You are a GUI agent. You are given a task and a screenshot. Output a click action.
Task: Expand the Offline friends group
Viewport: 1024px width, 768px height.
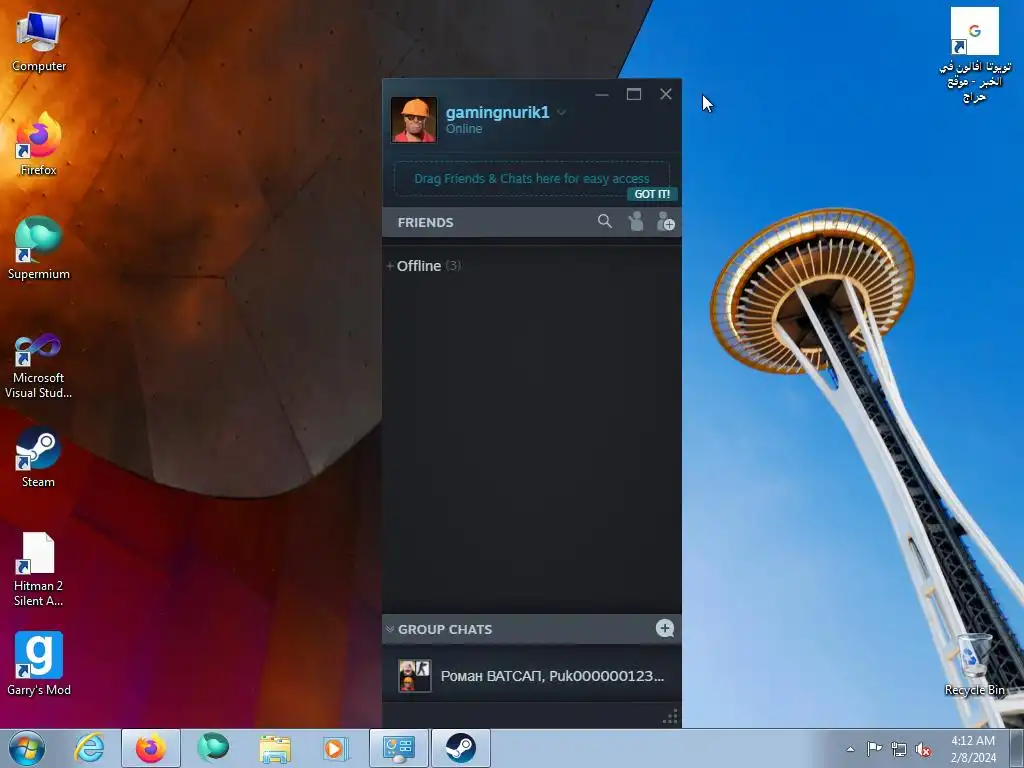click(x=423, y=266)
